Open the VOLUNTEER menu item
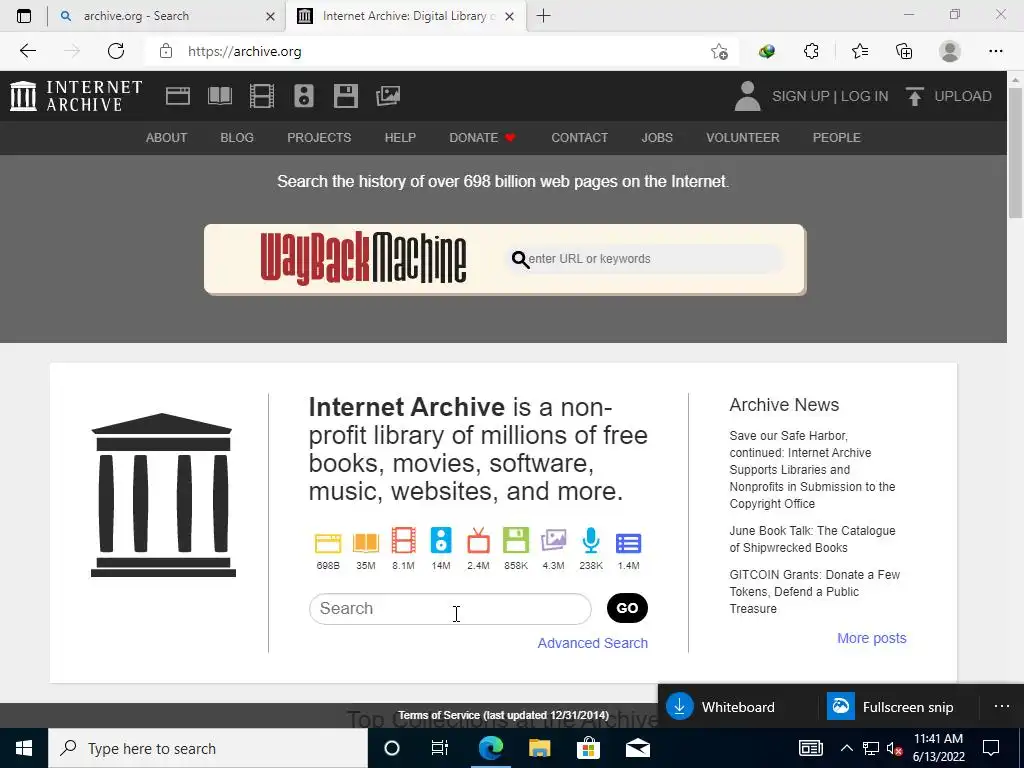 tap(743, 138)
